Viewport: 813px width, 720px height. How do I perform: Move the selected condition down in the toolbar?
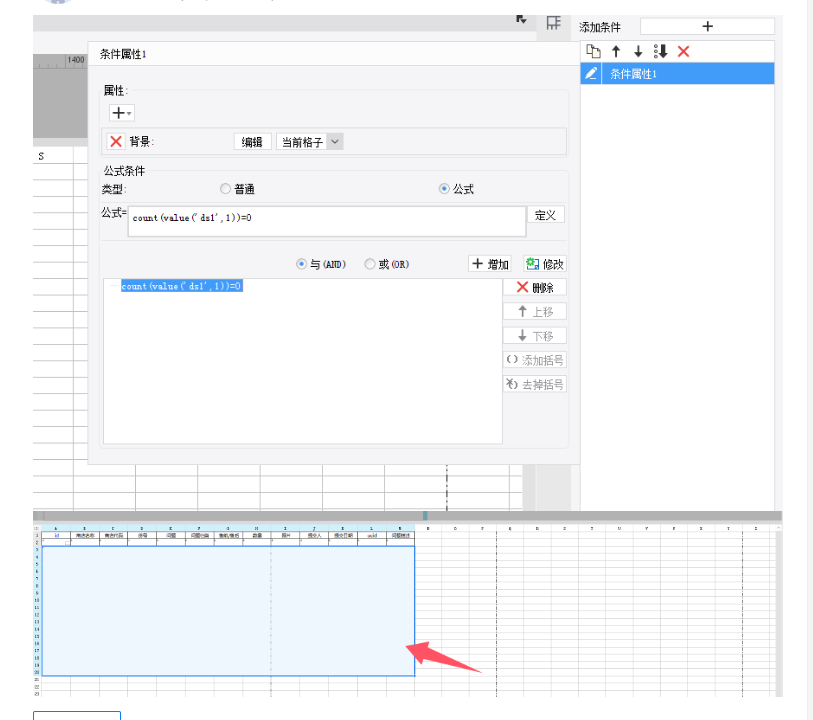(x=638, y=51)
